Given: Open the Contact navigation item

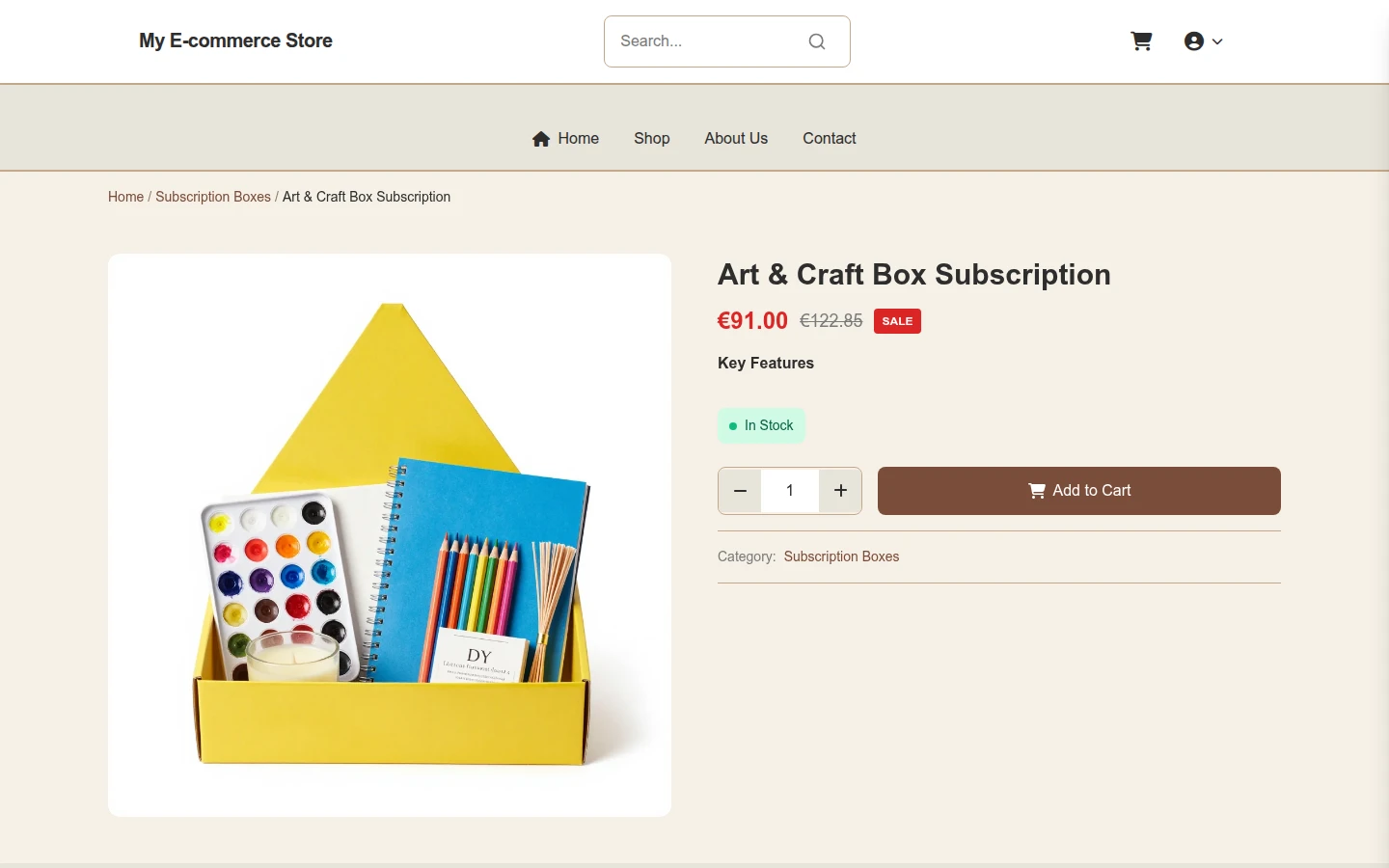Looking at the screenshot, I should (x=830, y=138).
